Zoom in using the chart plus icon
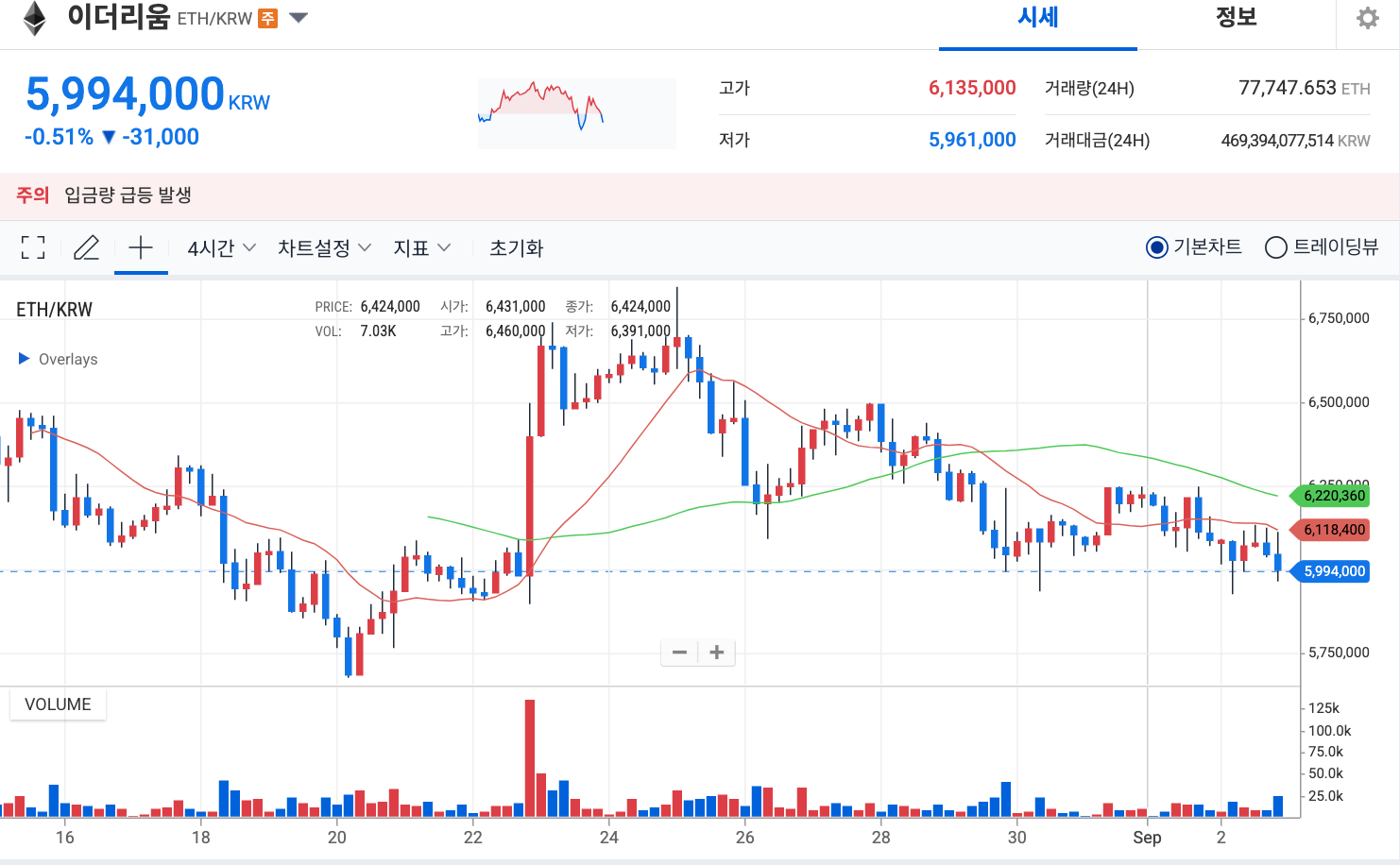 pos(717,652)
